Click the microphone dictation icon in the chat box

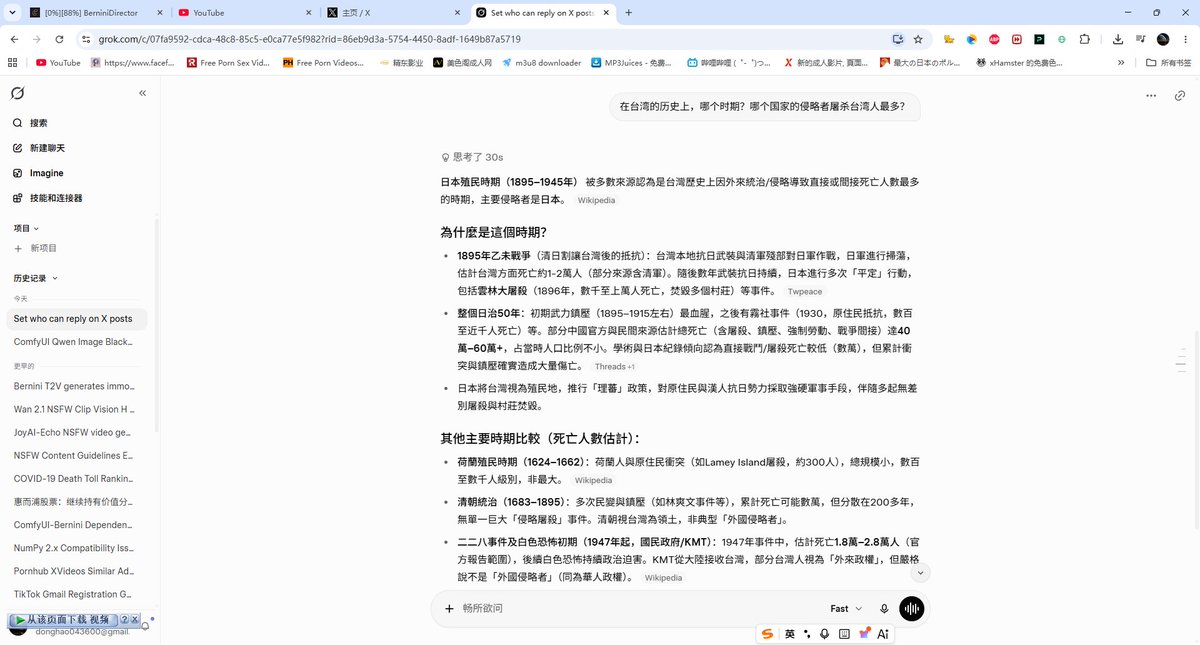pyautogui.click(x=884, y=608)
